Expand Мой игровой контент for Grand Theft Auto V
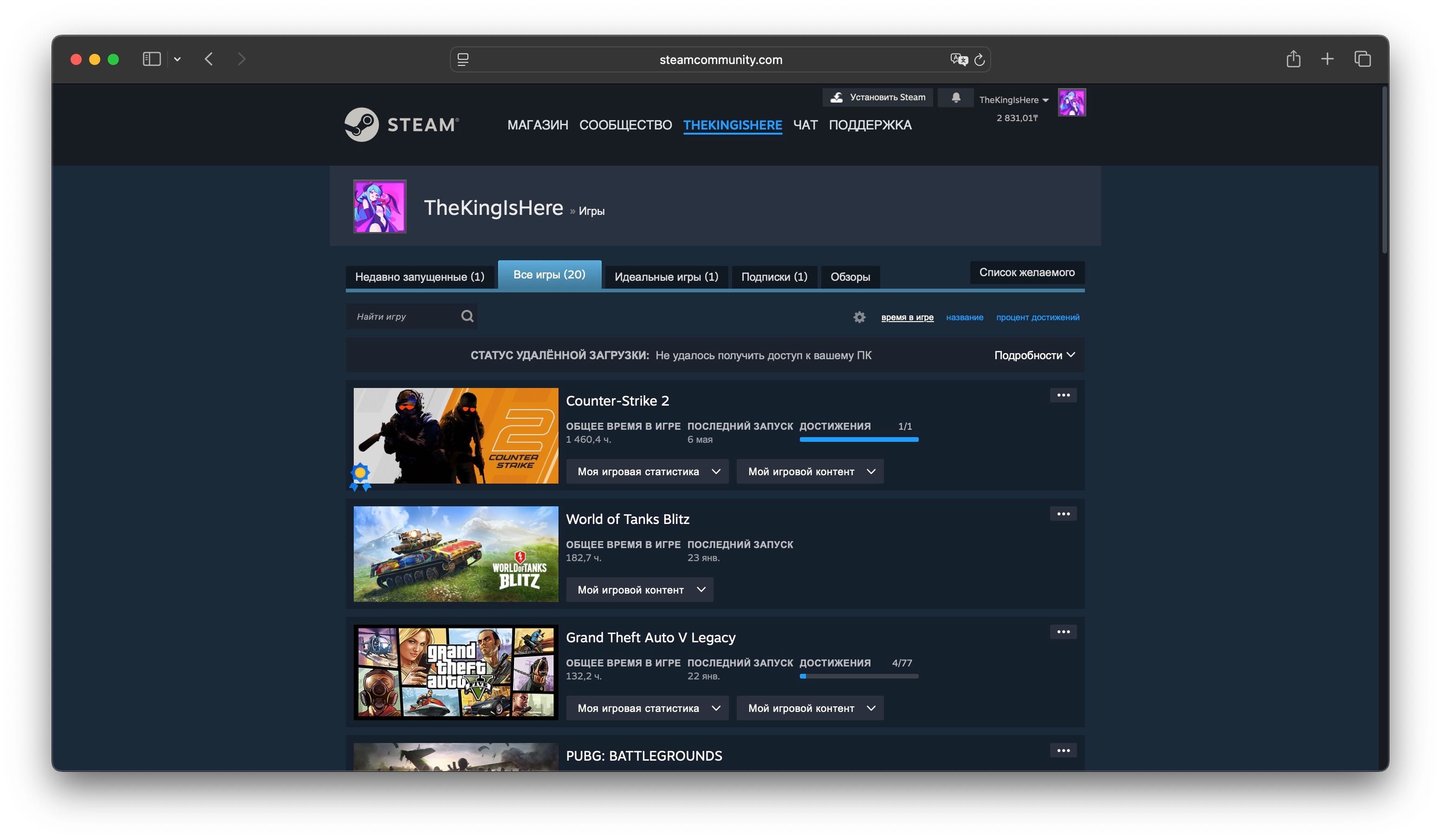1441x840 pixels. click(x=810, y=708)
